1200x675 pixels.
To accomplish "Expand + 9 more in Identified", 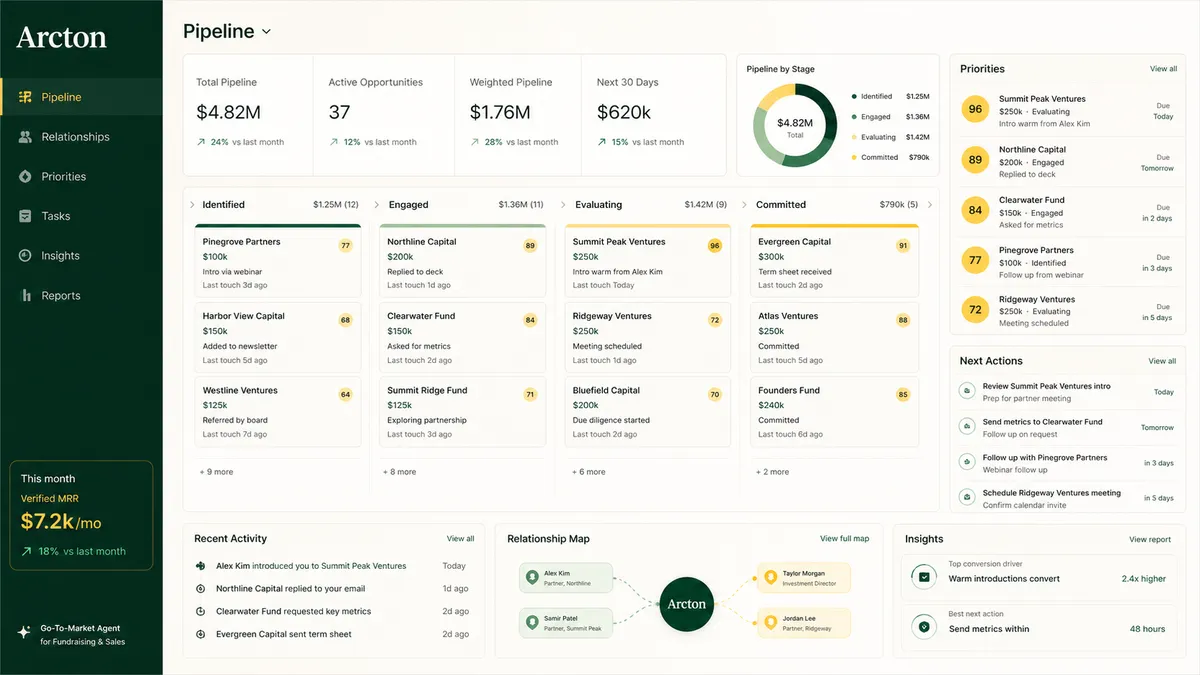I will (x=216, y=472).
